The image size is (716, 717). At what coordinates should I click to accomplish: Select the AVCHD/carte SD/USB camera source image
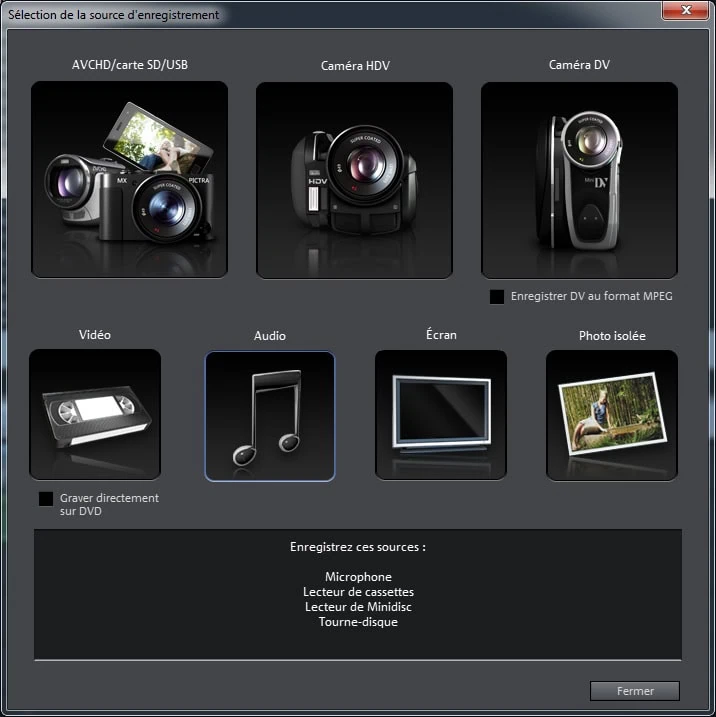pyautogui.click(x=129, y=180)
